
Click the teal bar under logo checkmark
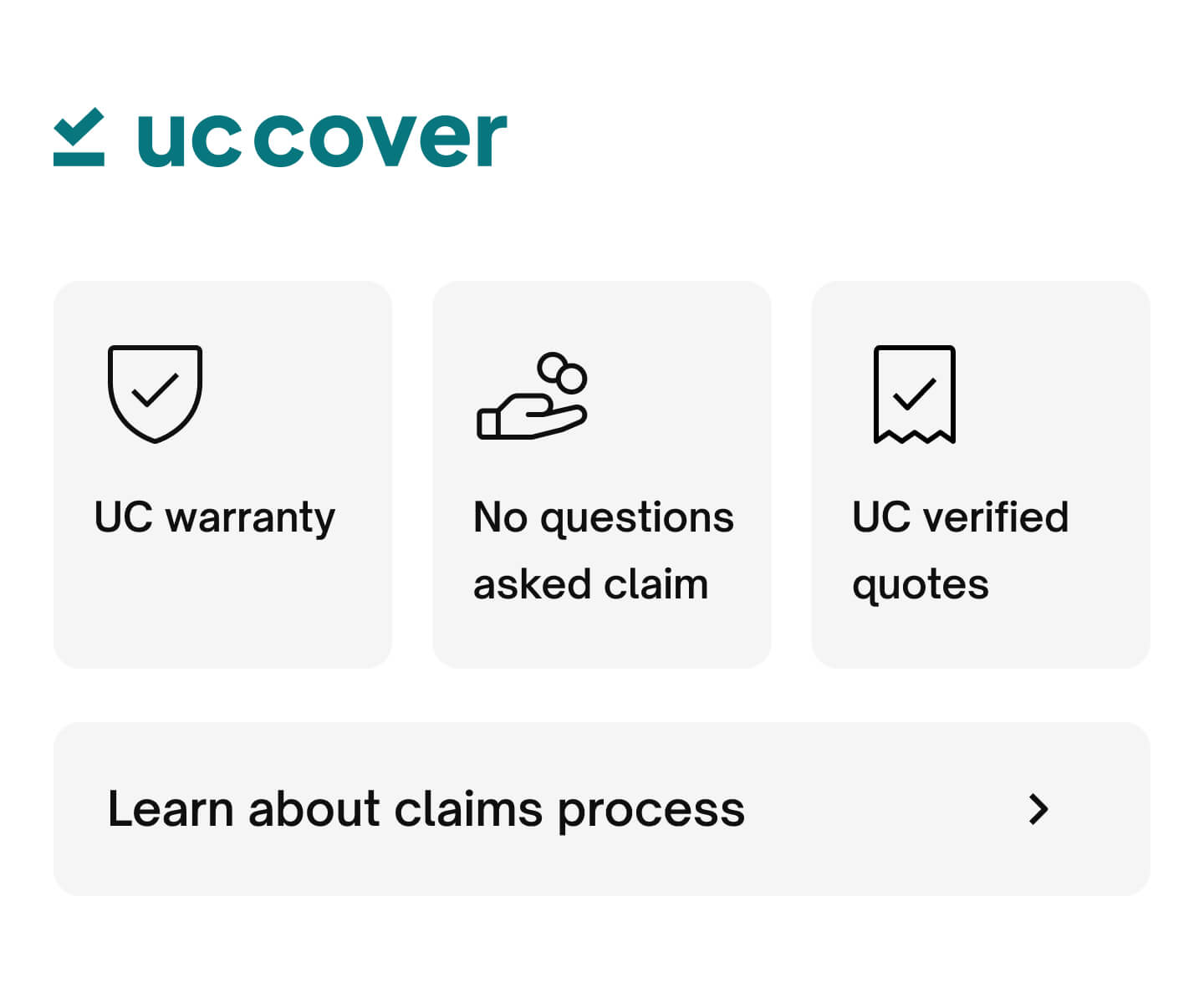click(x=79, y=158)
